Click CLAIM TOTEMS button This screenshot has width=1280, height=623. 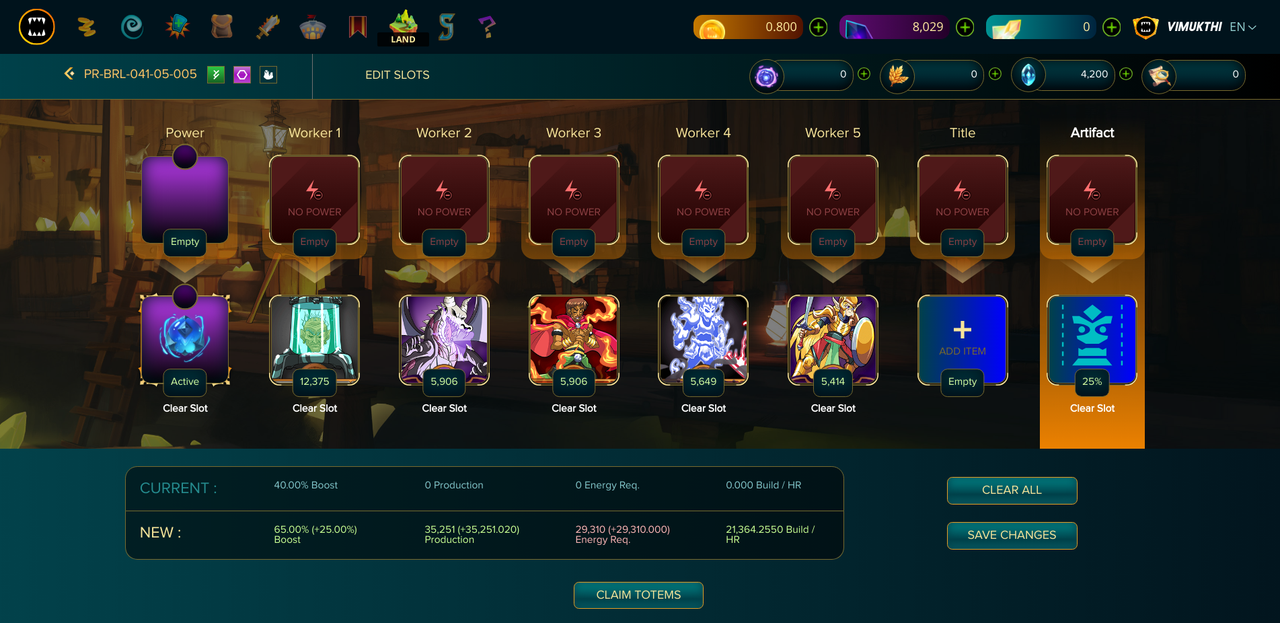(638, 595)
